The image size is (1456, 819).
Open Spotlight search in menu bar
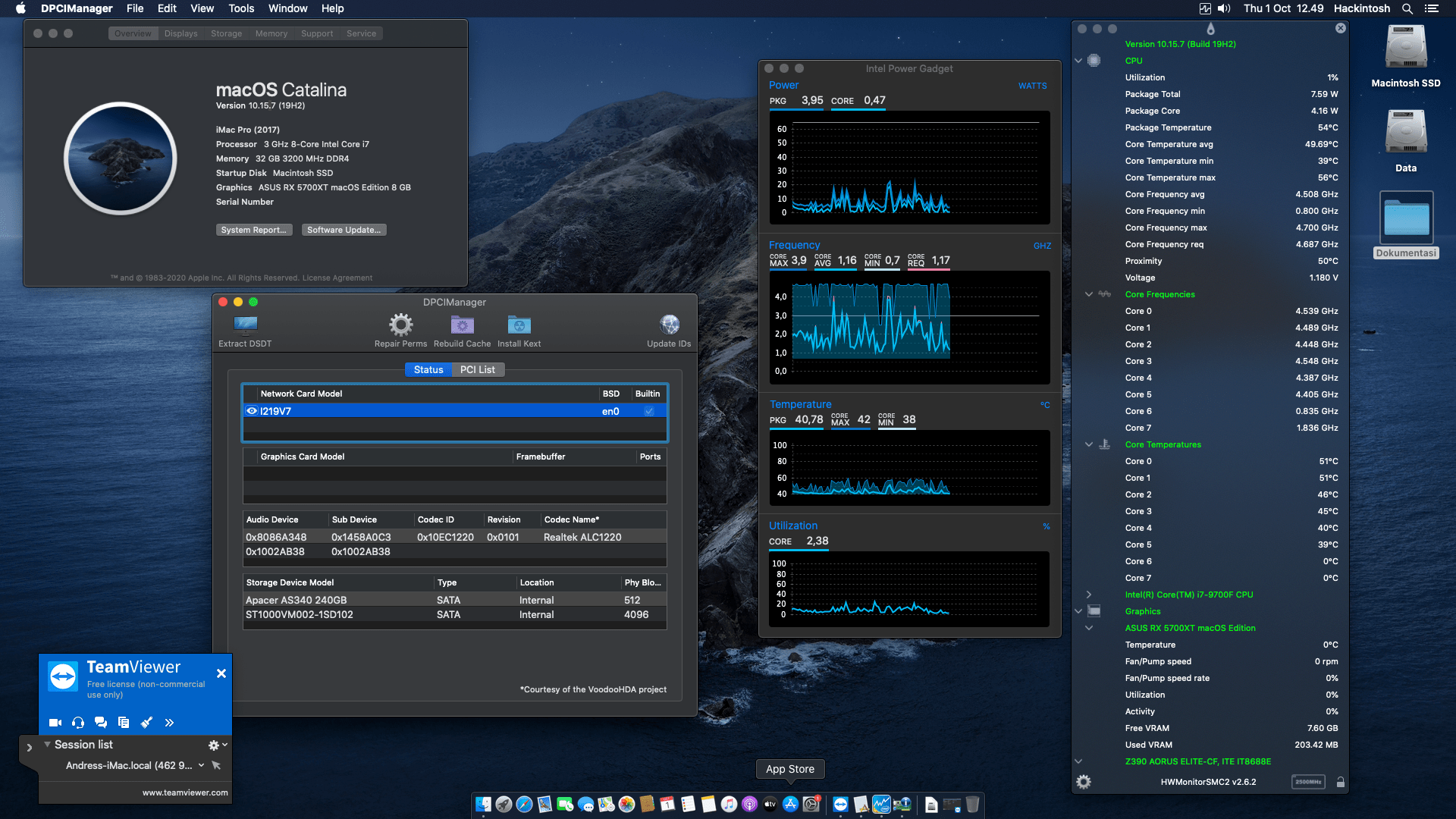[x=1407, y=8]
